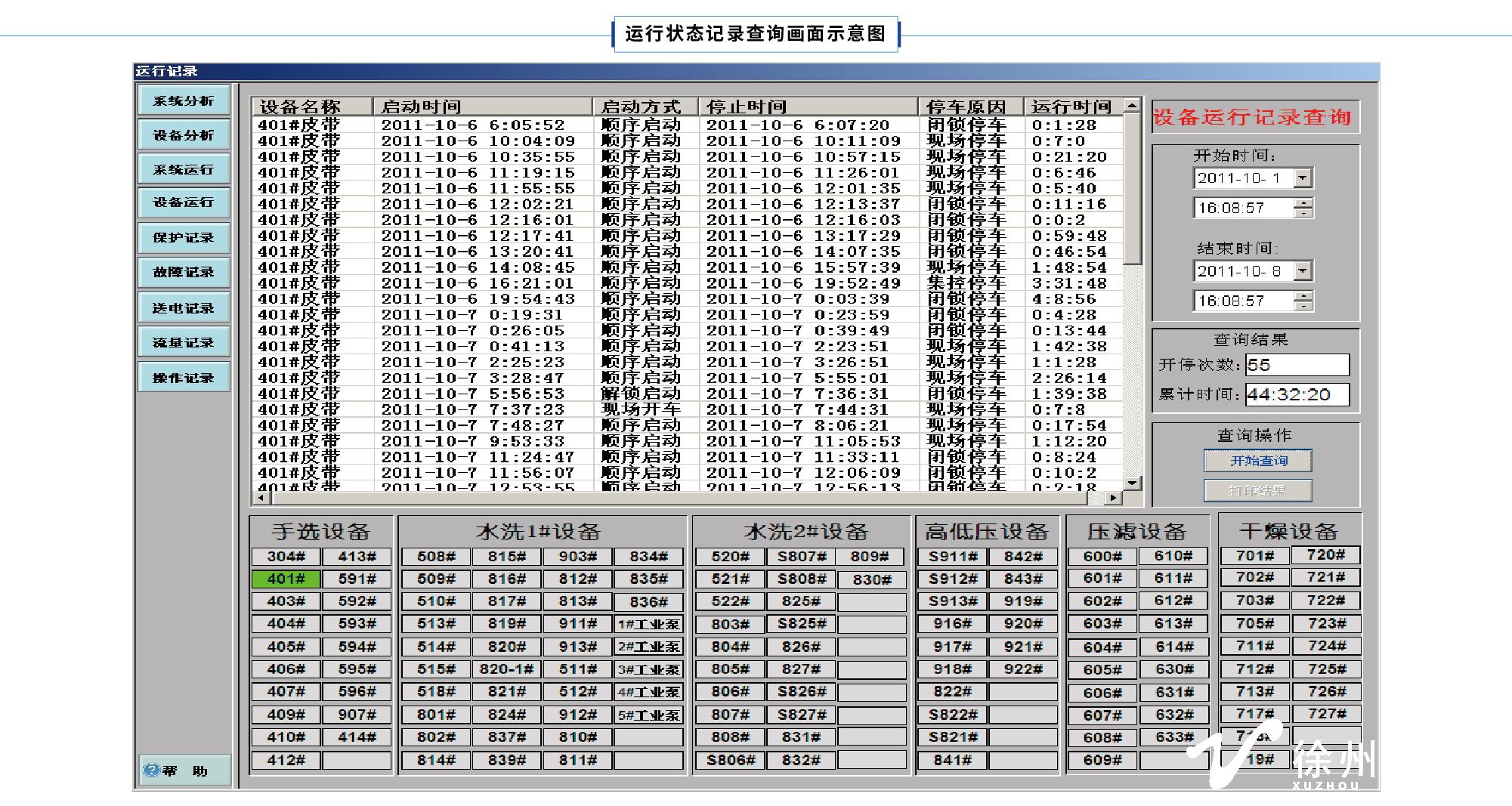Viewport: 1512px width, 806px height.
Task: Open the 开始时间 date dropdown
Action: [x=1303, y=178]
